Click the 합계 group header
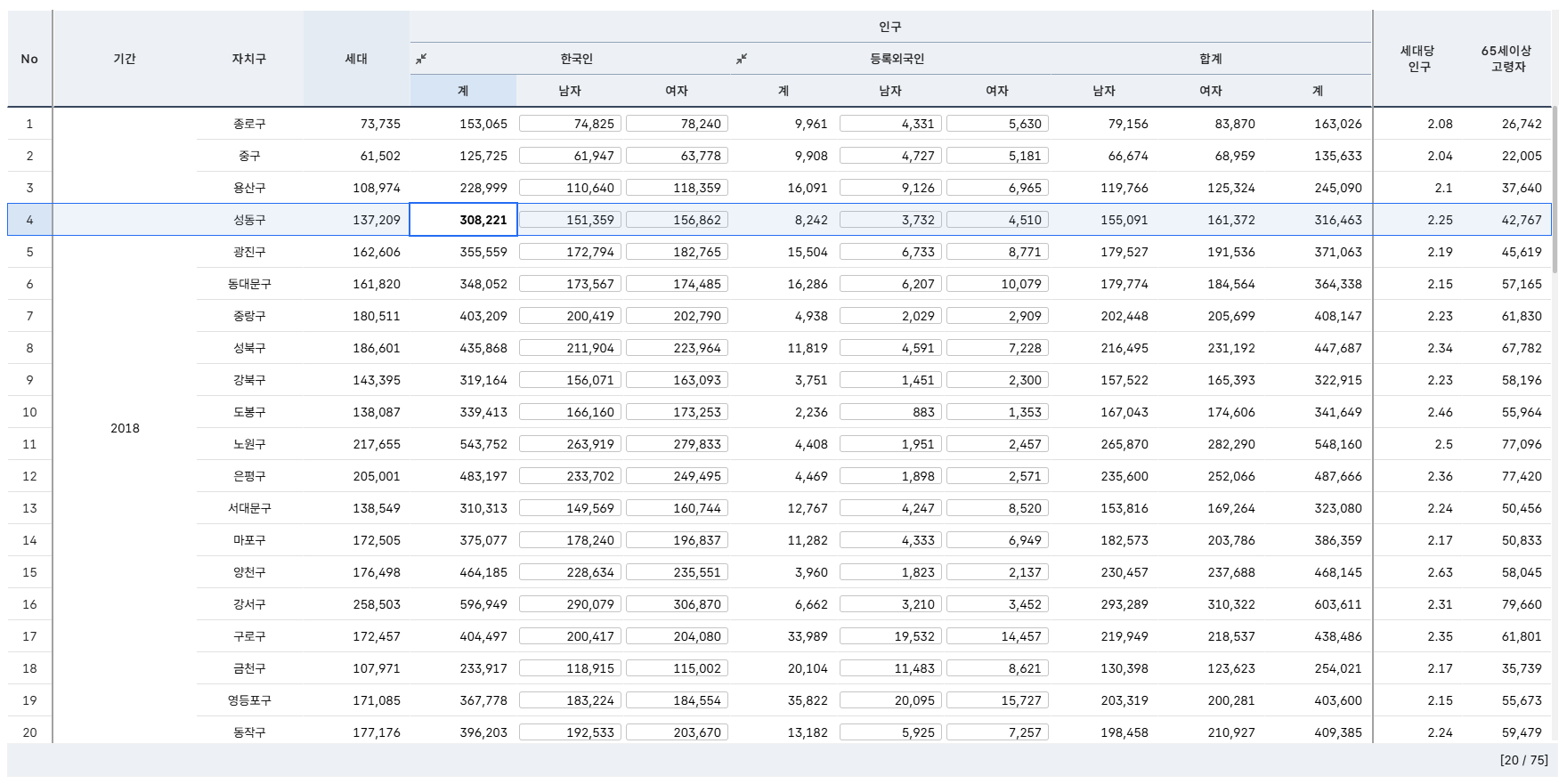The width and height of the screenshot is (1567, 784). (x=1211, y=59)
